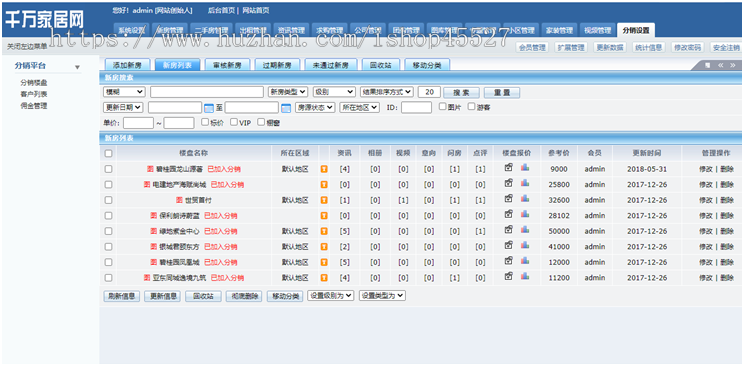The width and height of the screenshot is (744, 366).
Task: Enable the 图片 filter checkbox
Action: click(x=442, y=107)
